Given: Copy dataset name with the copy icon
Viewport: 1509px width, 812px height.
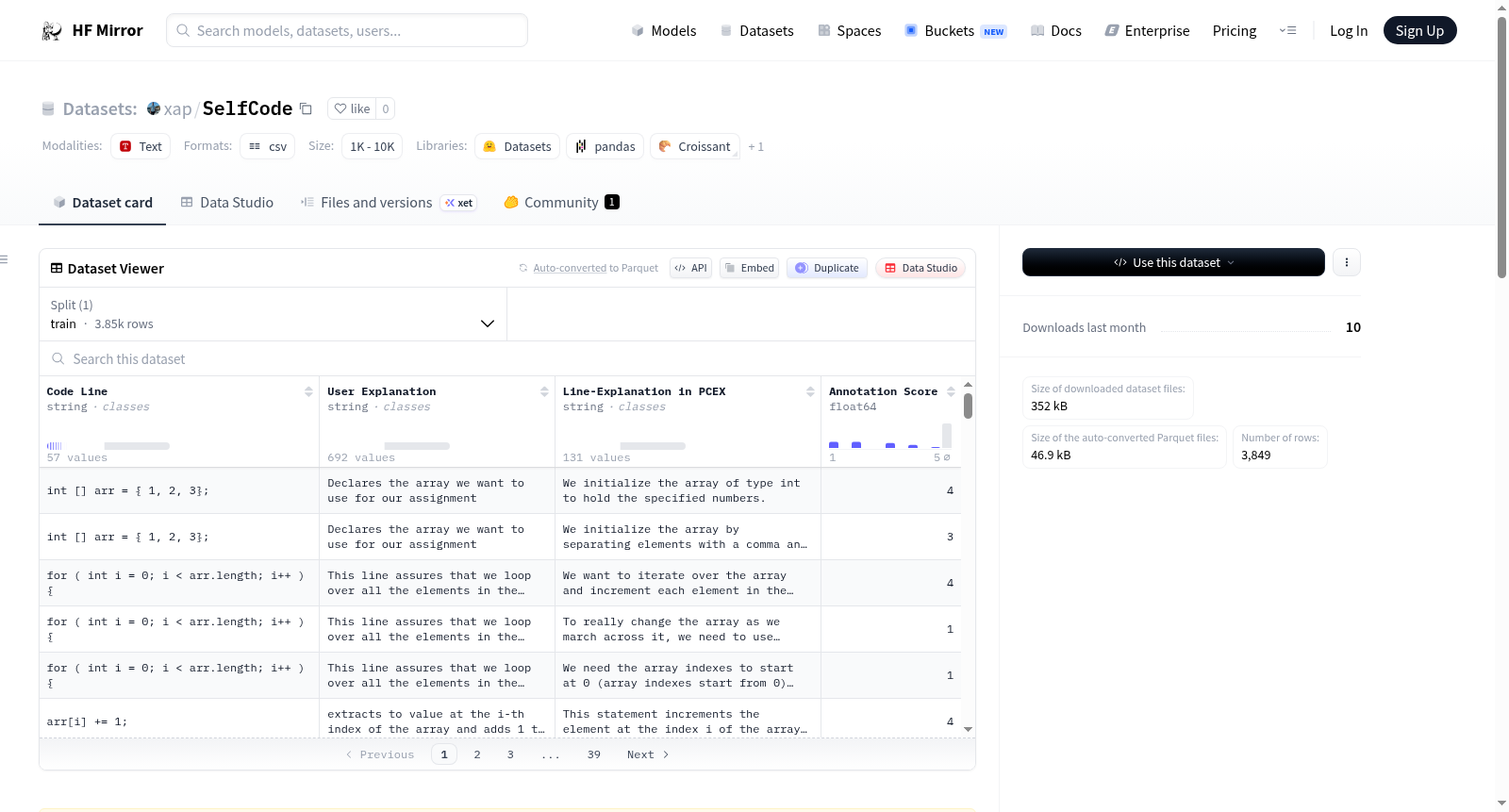Looking at the screenshot, I should tap(306, 108).
